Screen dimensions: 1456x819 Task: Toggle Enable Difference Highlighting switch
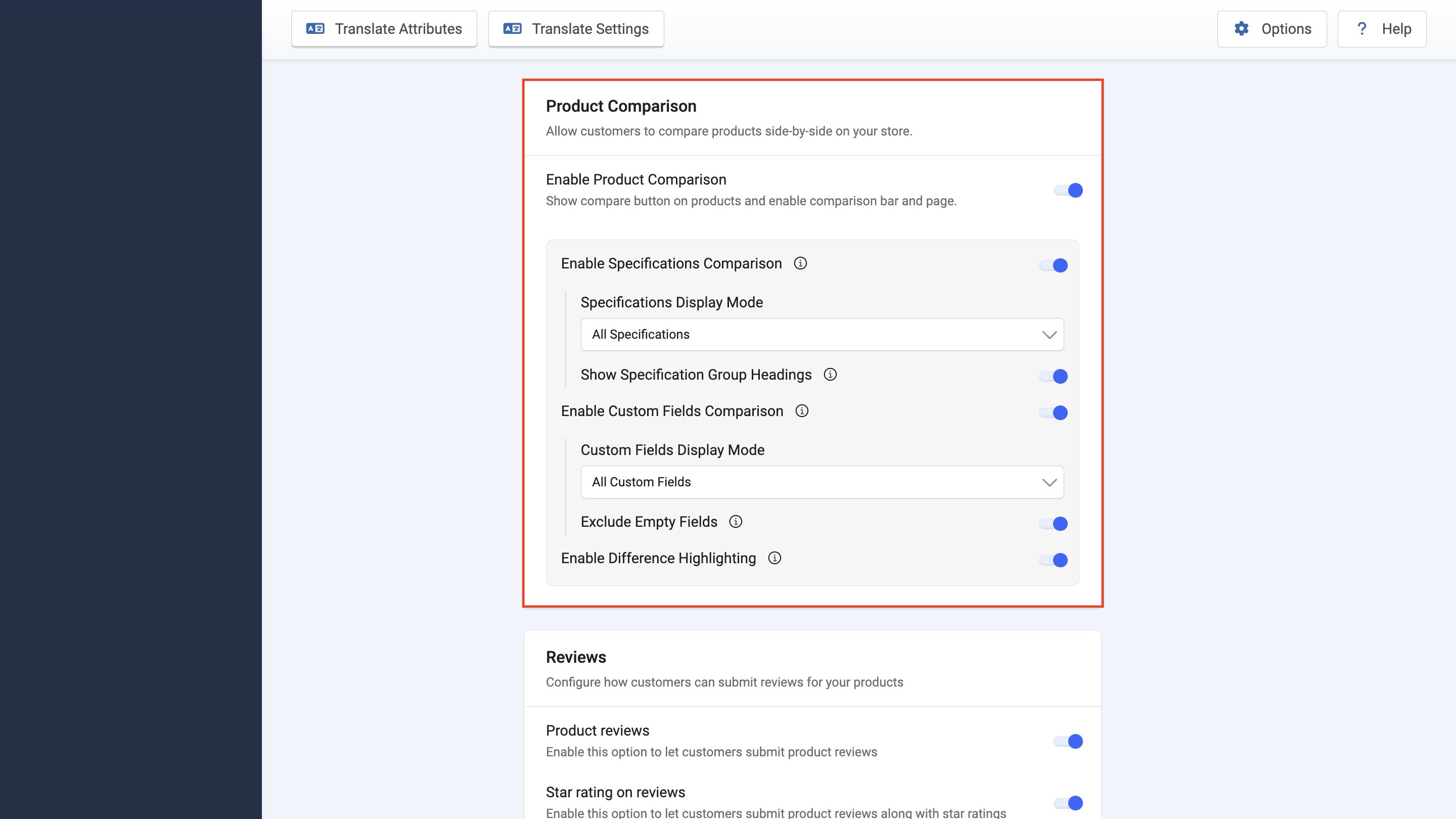(x=1053, y=560)
